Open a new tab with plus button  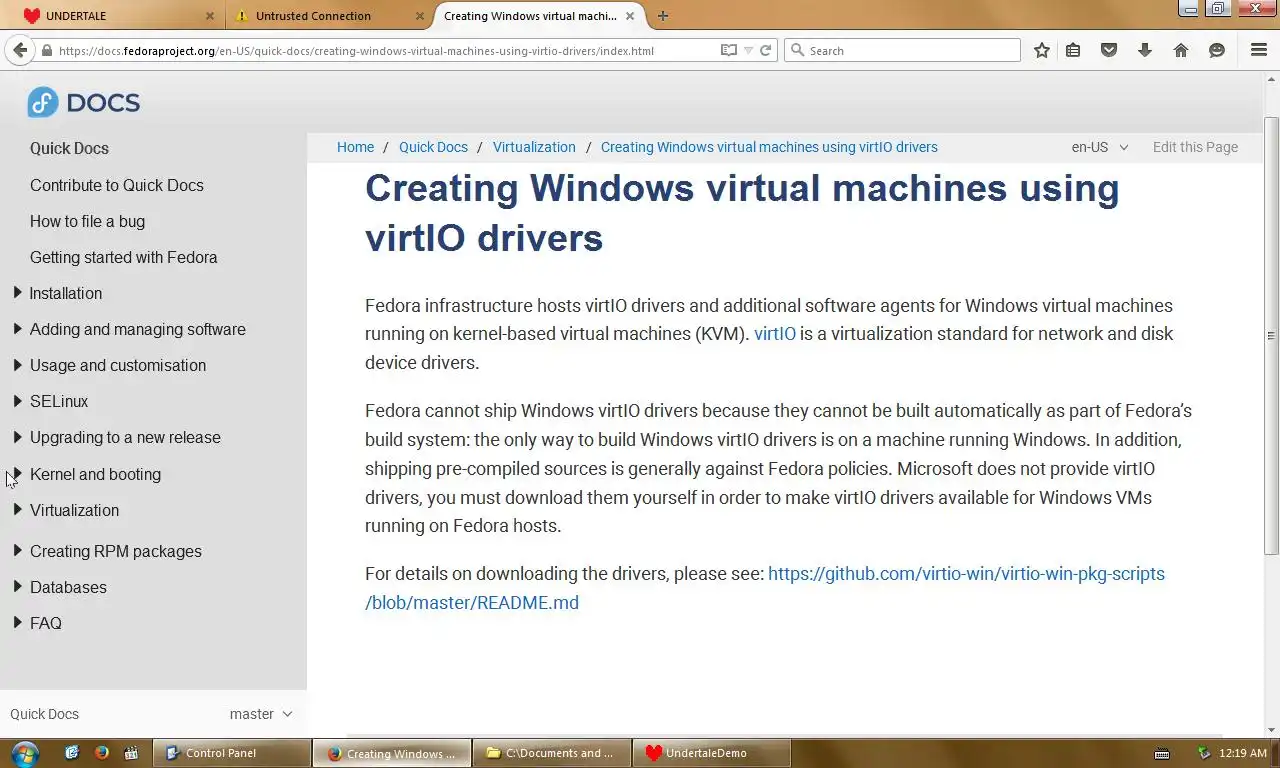[663, 16]
